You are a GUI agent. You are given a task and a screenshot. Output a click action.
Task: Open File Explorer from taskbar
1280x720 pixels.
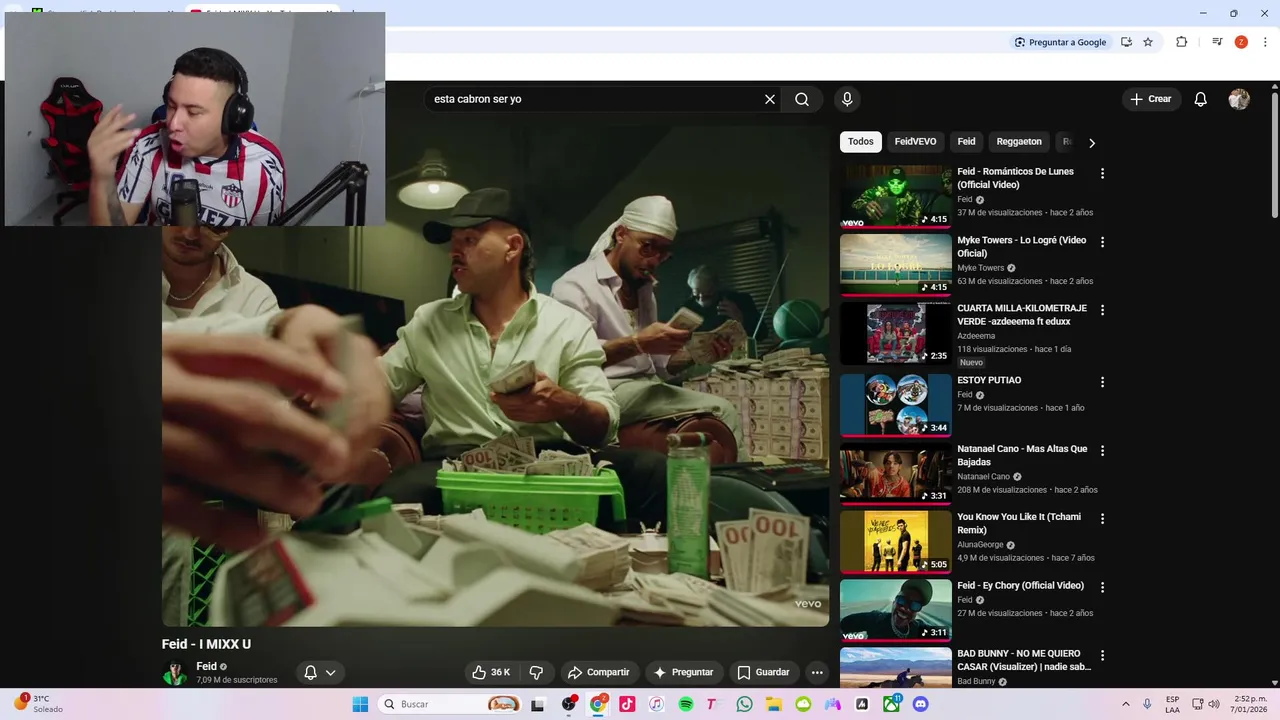coord(774,704)
